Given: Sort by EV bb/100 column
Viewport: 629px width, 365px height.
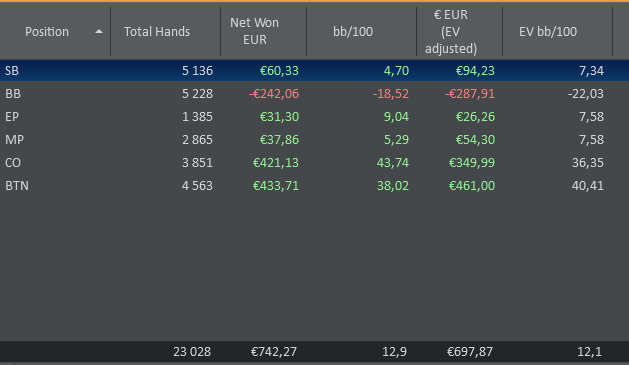Looking at the screenshot, I should click(548, 32).
